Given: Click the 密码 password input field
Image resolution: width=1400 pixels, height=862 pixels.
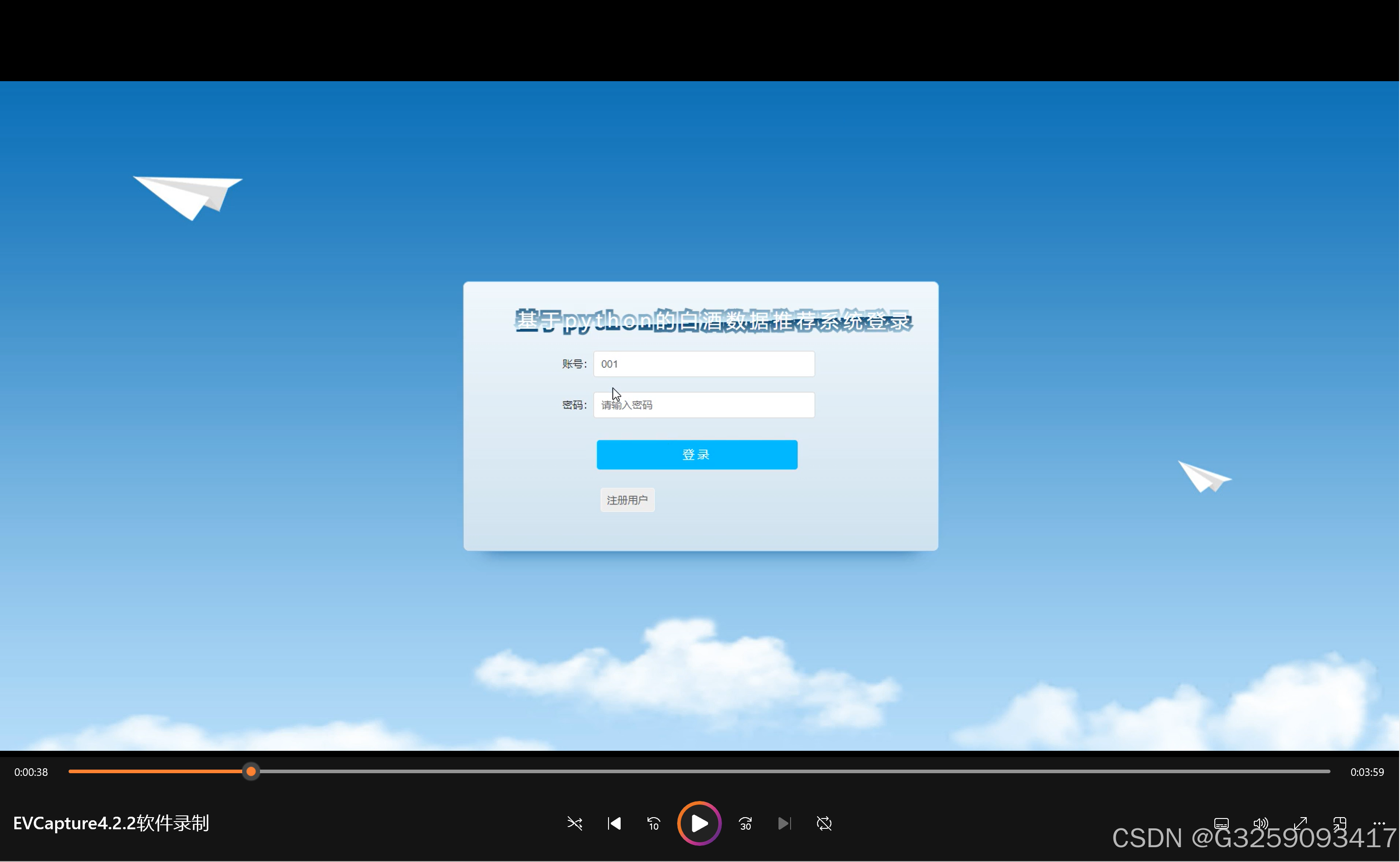Looking at the screenshot, I should coord(704,405).
